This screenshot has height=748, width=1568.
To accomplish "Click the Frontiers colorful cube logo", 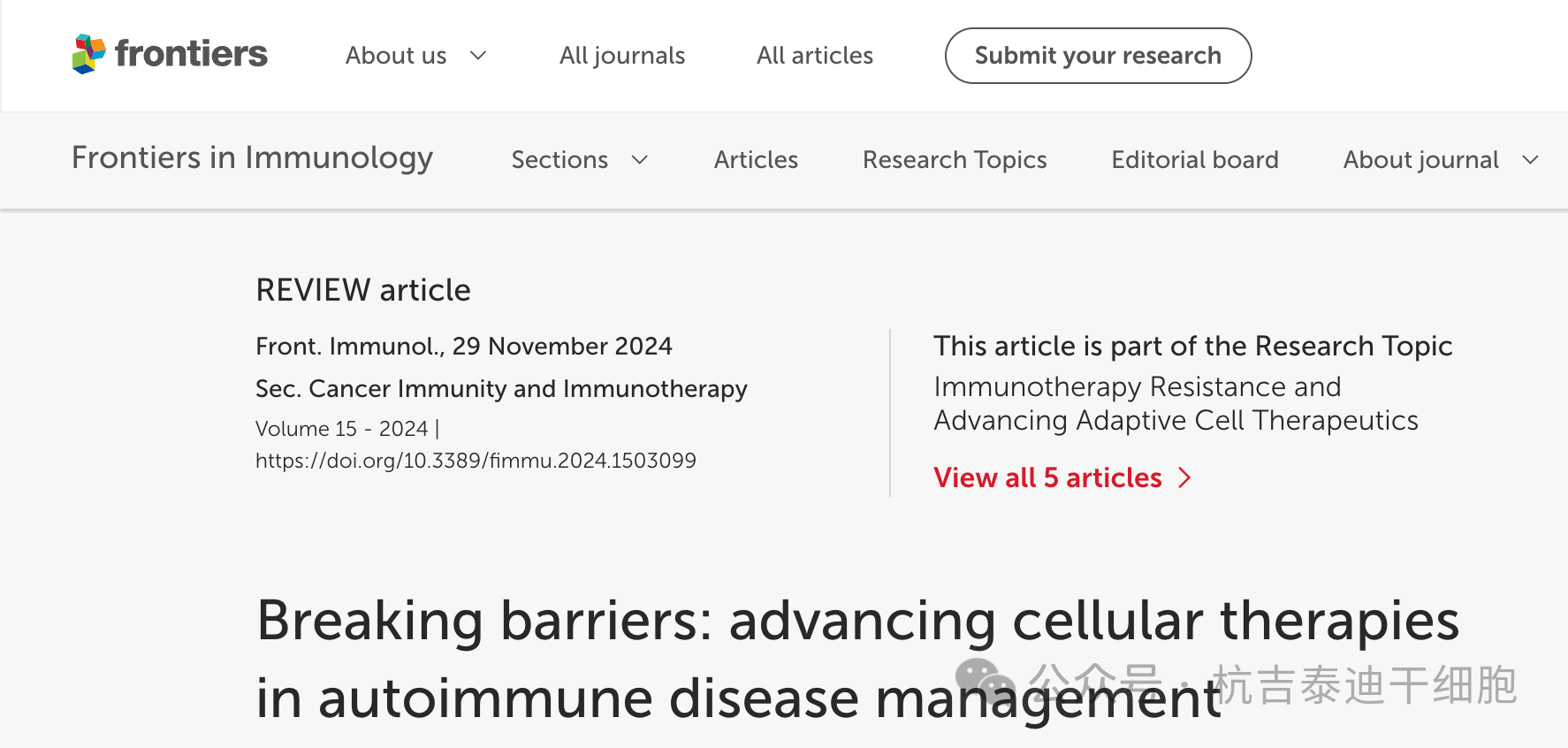I will [x=88, y=54].
